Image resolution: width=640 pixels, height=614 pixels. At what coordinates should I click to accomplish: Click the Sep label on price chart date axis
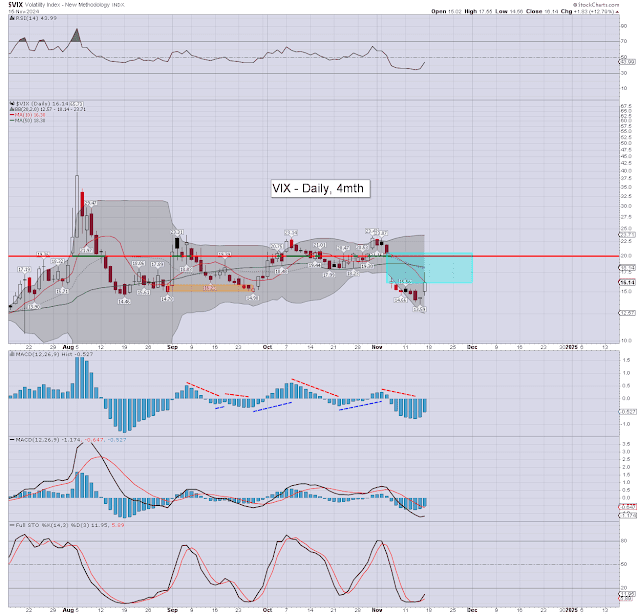coord(173,347)
